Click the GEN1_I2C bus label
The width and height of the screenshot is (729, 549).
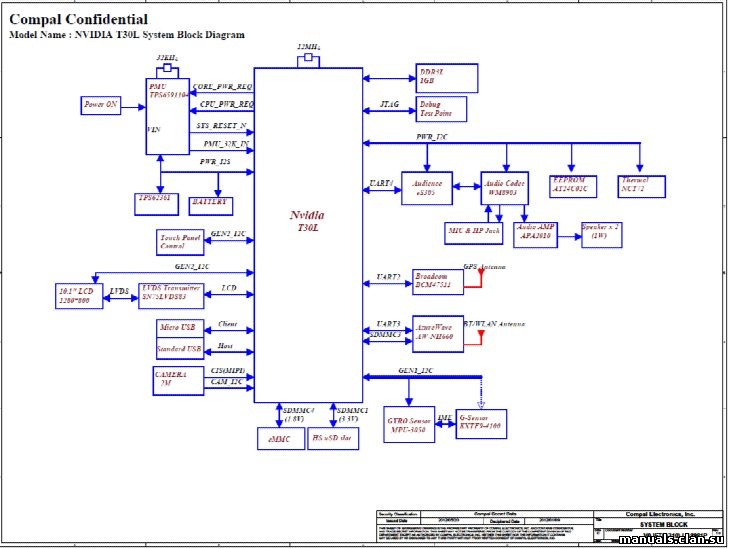[416, 370]
